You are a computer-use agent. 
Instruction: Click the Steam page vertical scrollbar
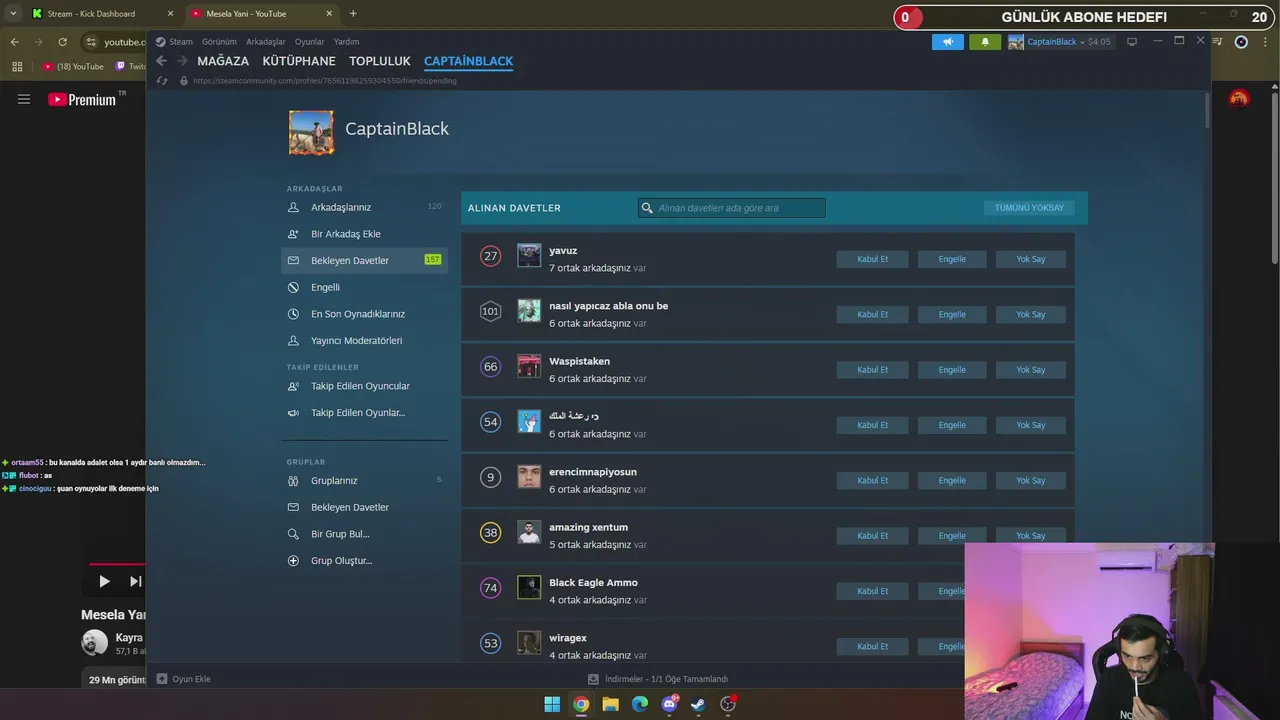[x=1208, y=110]
